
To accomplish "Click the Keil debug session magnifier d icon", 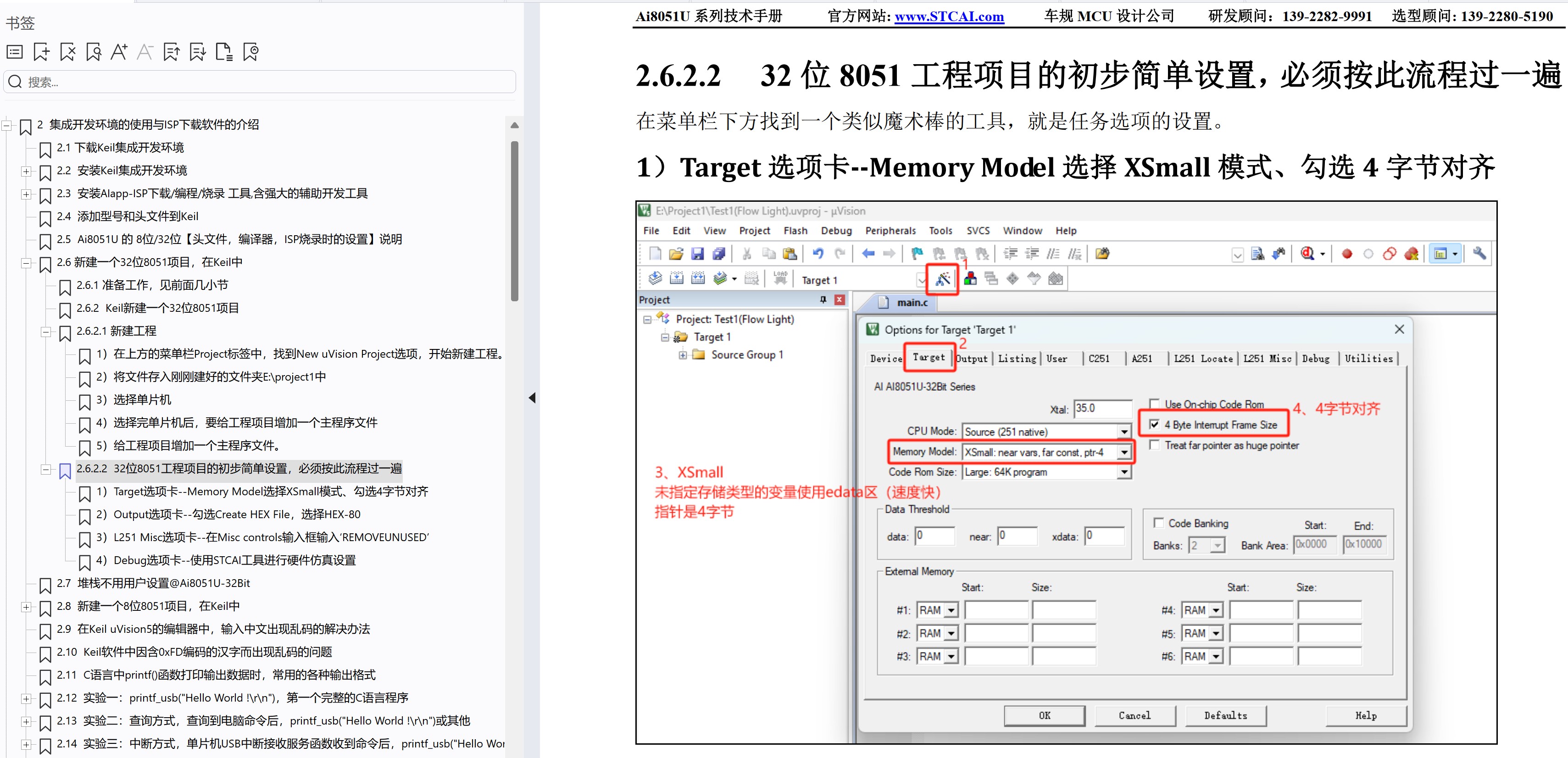I will 1307,254.
